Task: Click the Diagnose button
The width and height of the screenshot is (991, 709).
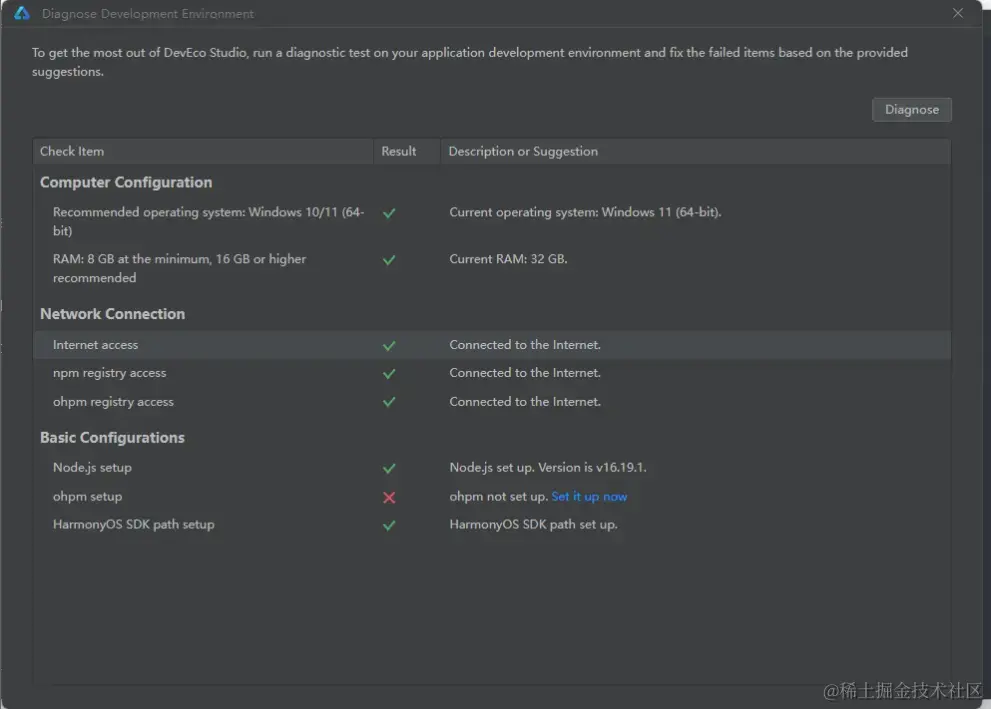Action: 911,110
